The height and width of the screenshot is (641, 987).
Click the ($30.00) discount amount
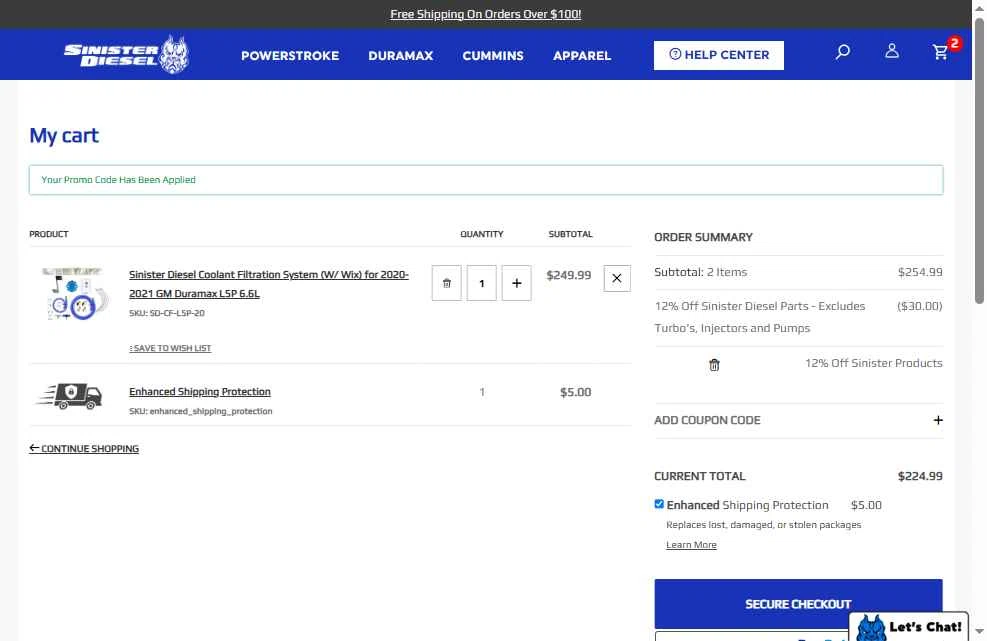[x=919, y=306]
